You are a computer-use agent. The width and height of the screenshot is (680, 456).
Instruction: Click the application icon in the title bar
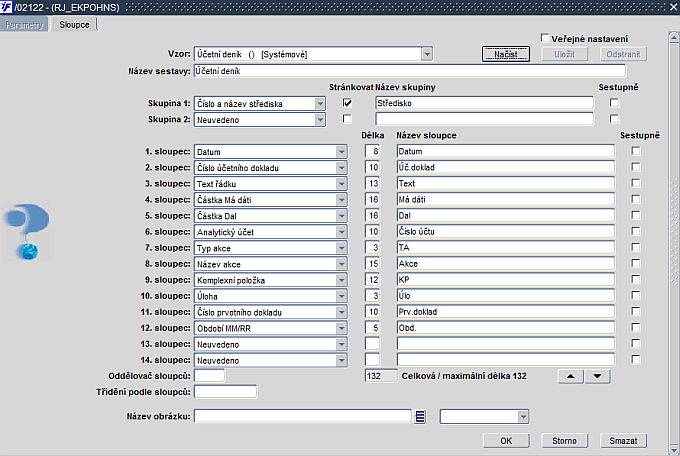coord(6,7)
